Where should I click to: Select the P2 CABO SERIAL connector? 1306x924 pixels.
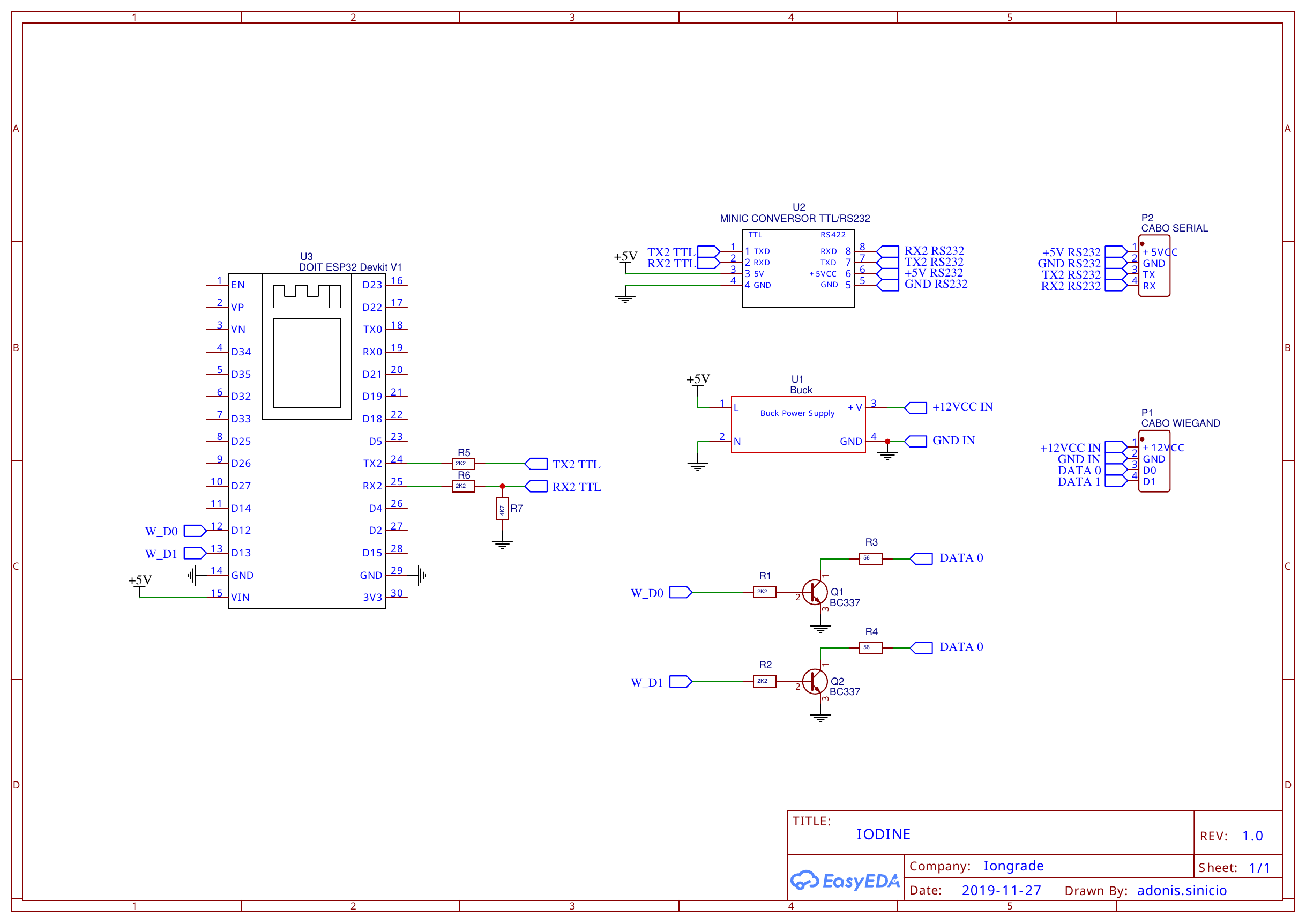[1154, 266]
